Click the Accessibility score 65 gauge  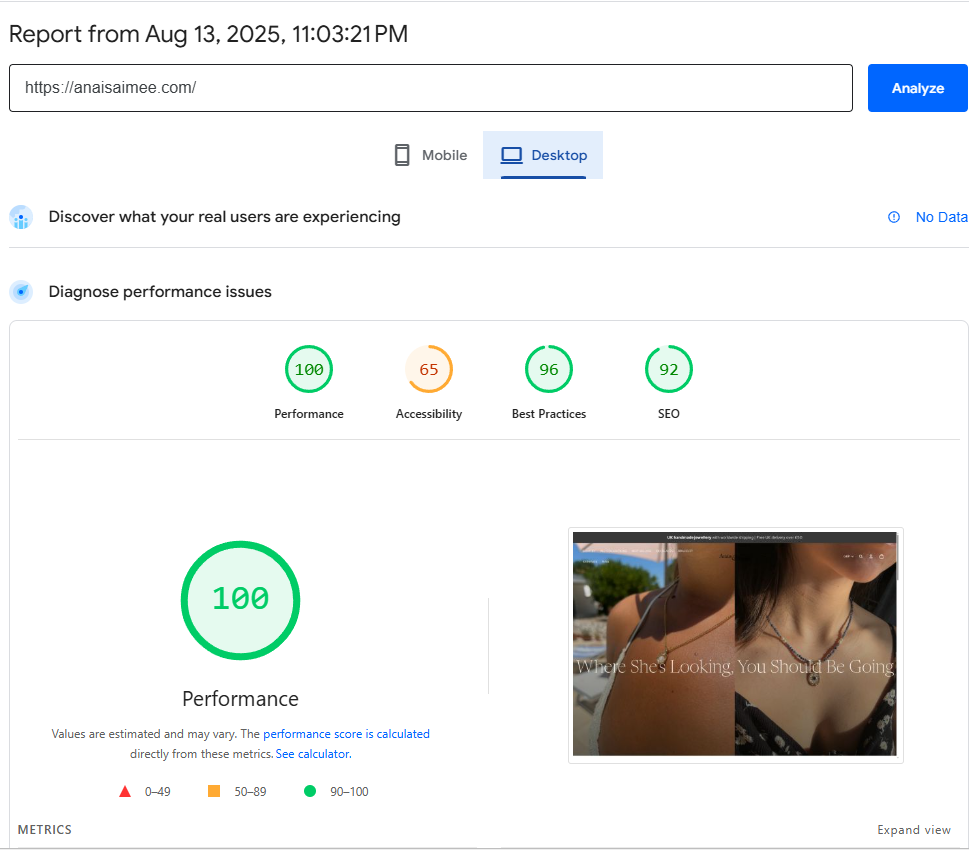click(429, 370)
